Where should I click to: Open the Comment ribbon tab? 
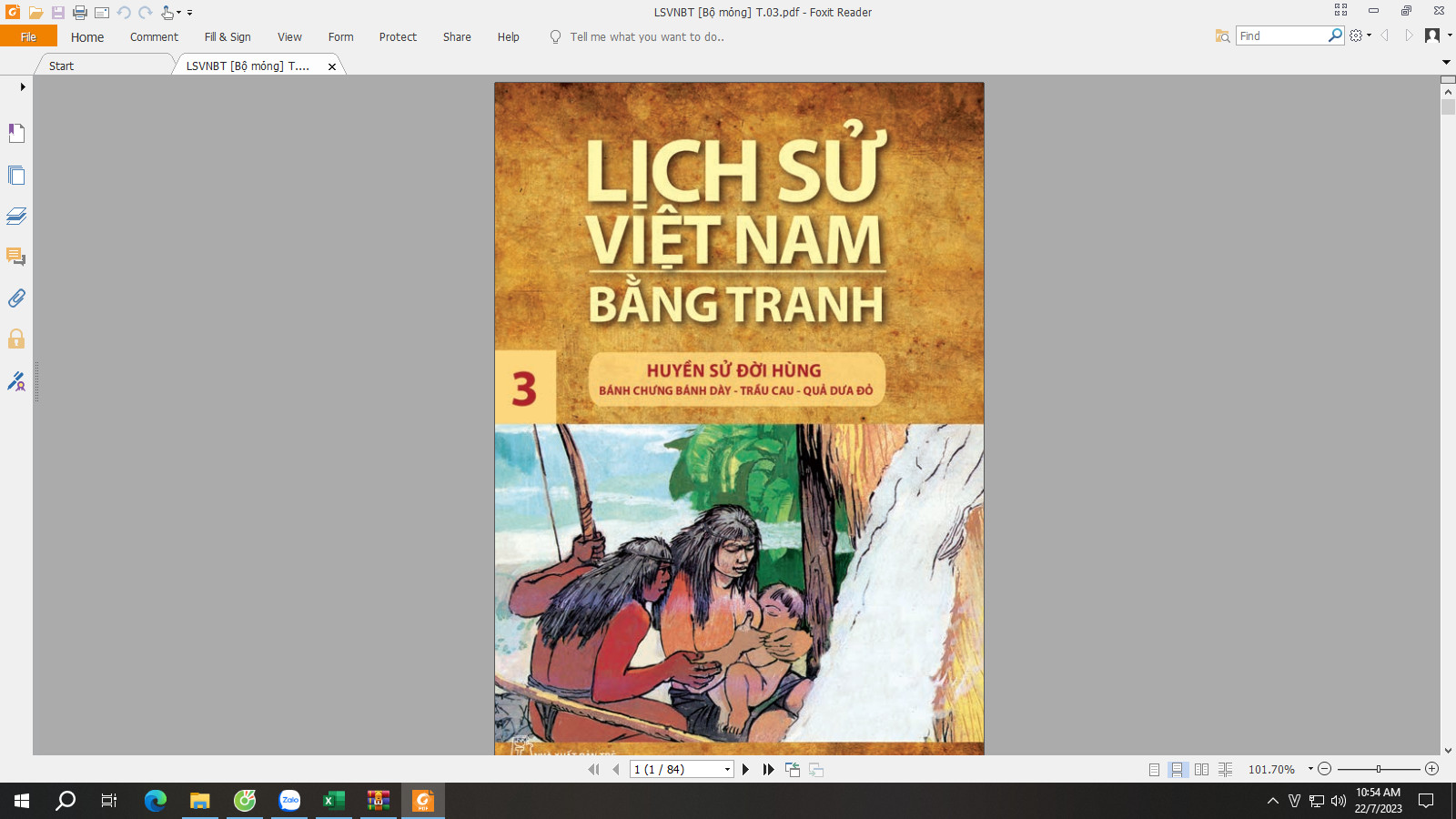[x=154, y=37]
